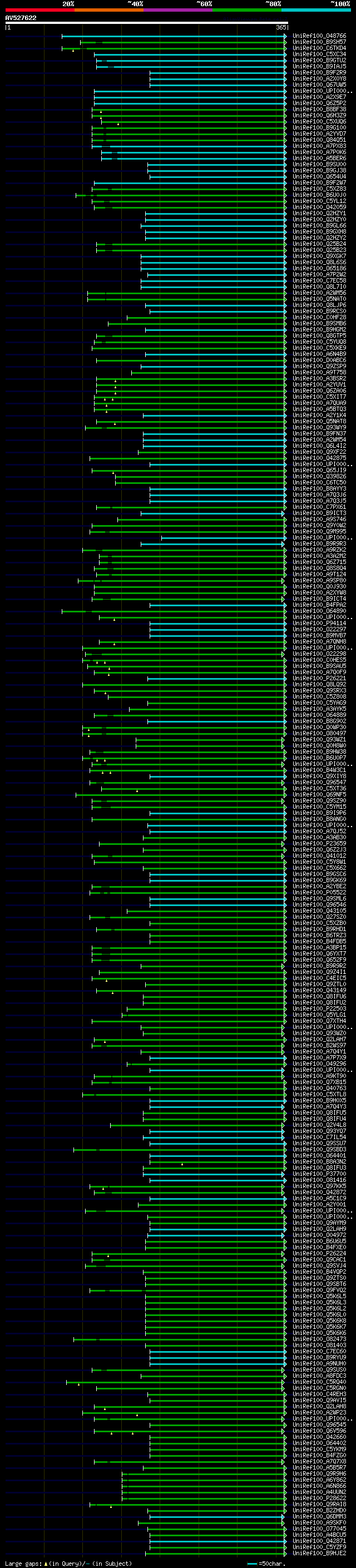This screenshot has width=356, height=1568.
Task: Click the UniRef100_B8AYY3 label
Action: point(319,489)
